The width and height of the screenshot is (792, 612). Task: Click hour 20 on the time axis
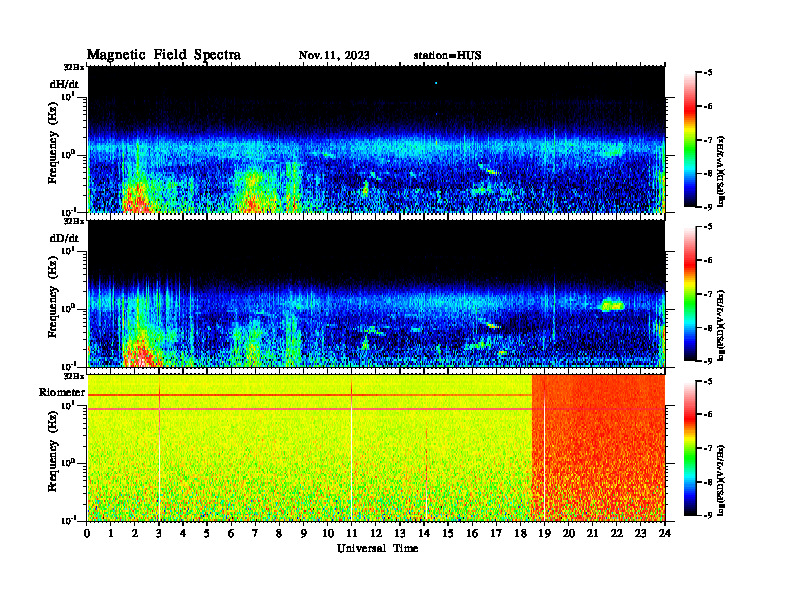pos(569,533)
